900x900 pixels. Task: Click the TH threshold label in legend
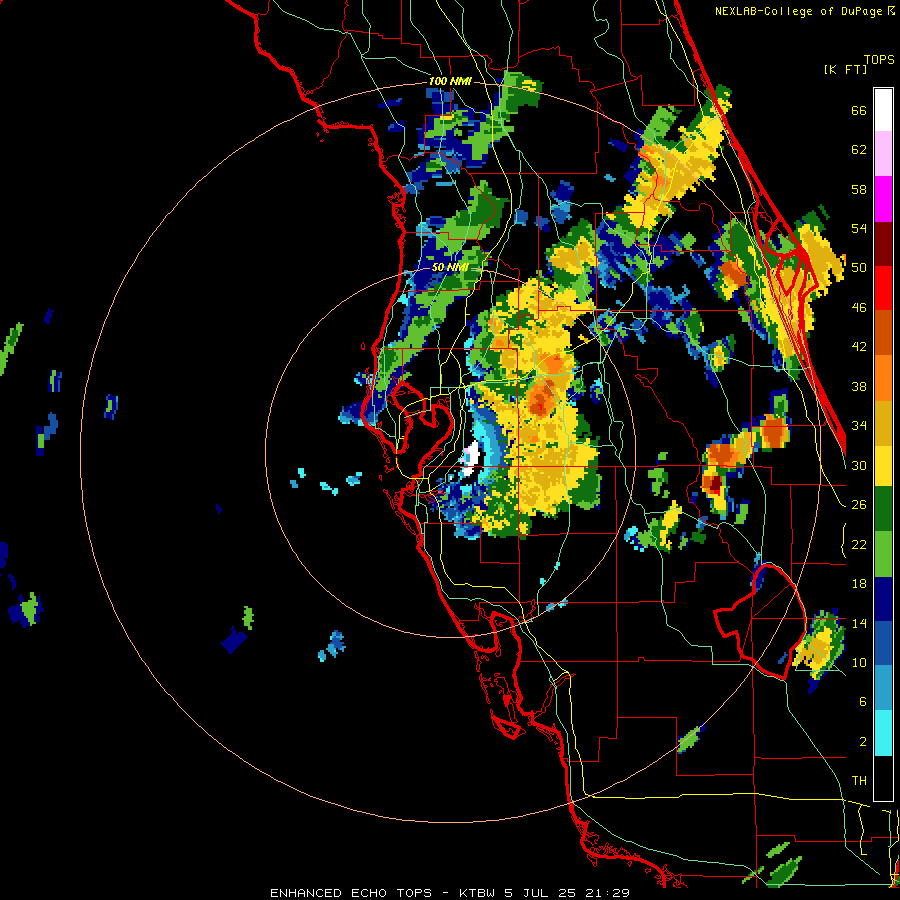[x=859, y=781]
